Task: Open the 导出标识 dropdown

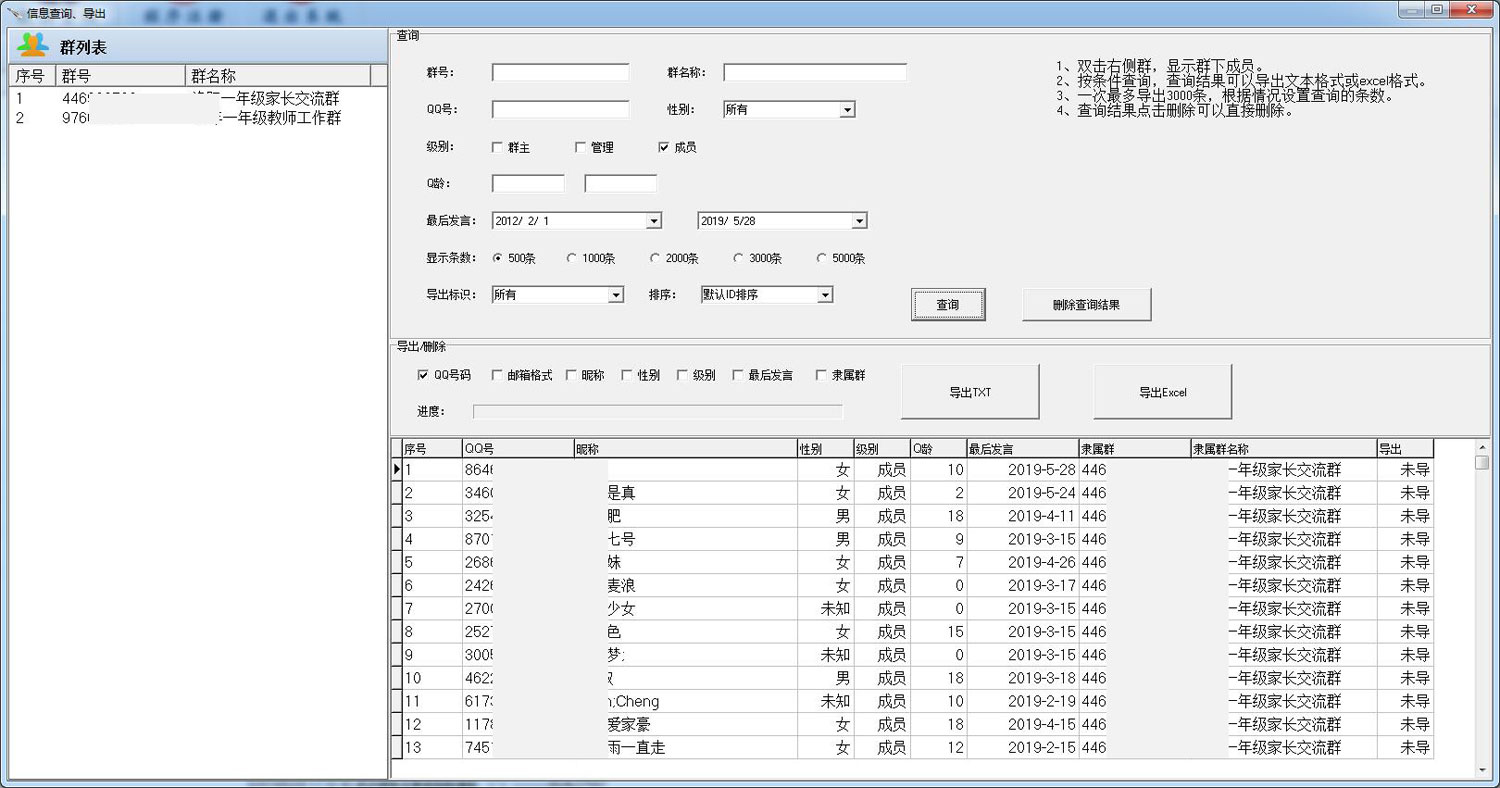Action: (x=618, y=294)
